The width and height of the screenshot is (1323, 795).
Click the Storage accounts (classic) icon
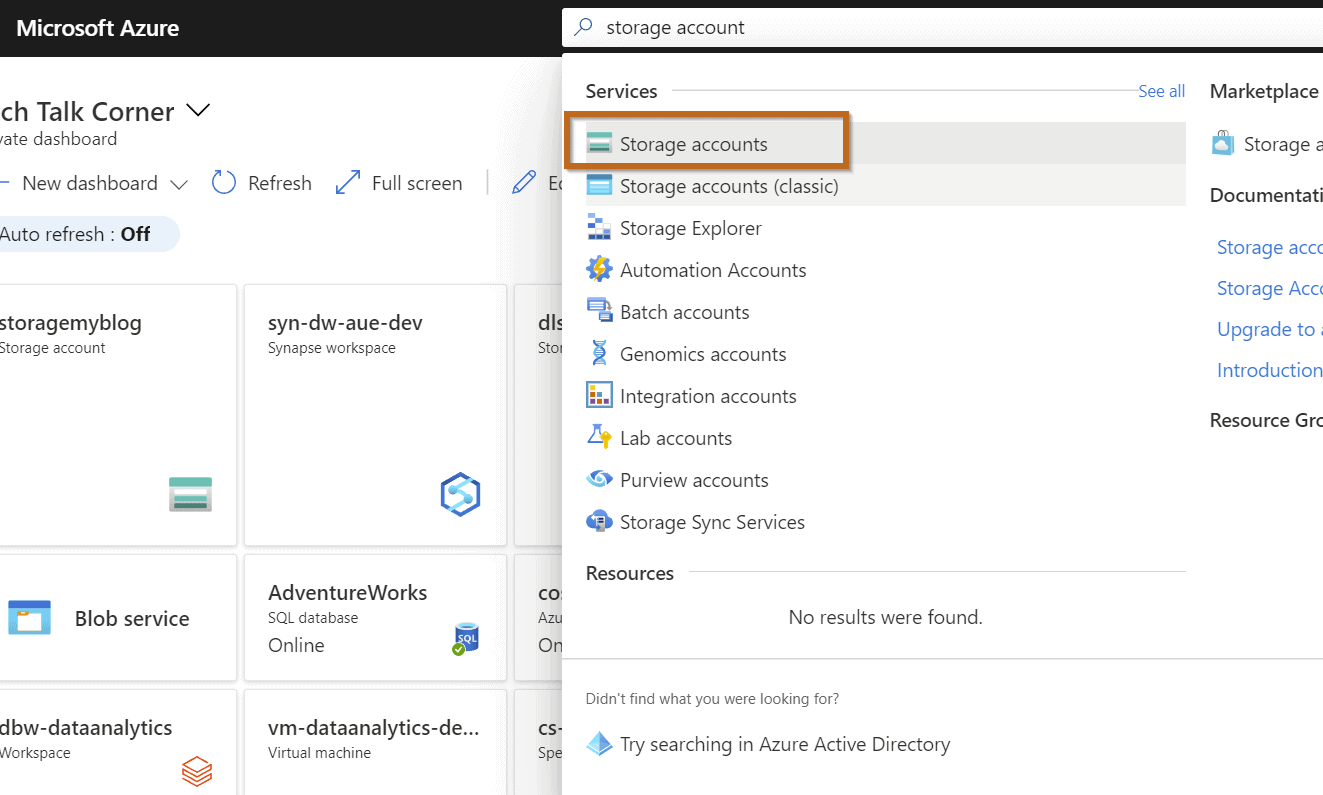tap(599, 185)
